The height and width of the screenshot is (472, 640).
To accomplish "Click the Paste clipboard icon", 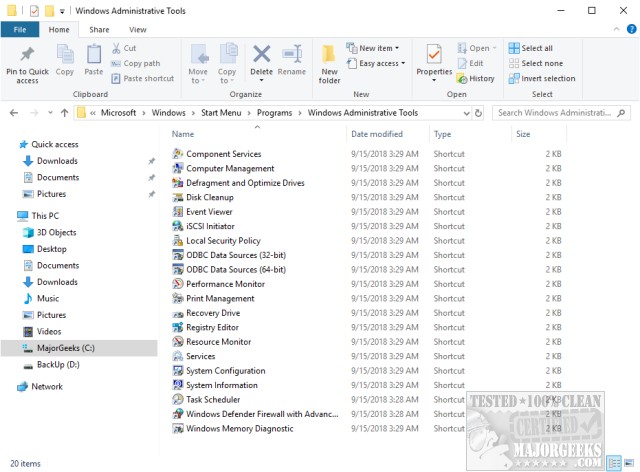I will coord(94,54).
